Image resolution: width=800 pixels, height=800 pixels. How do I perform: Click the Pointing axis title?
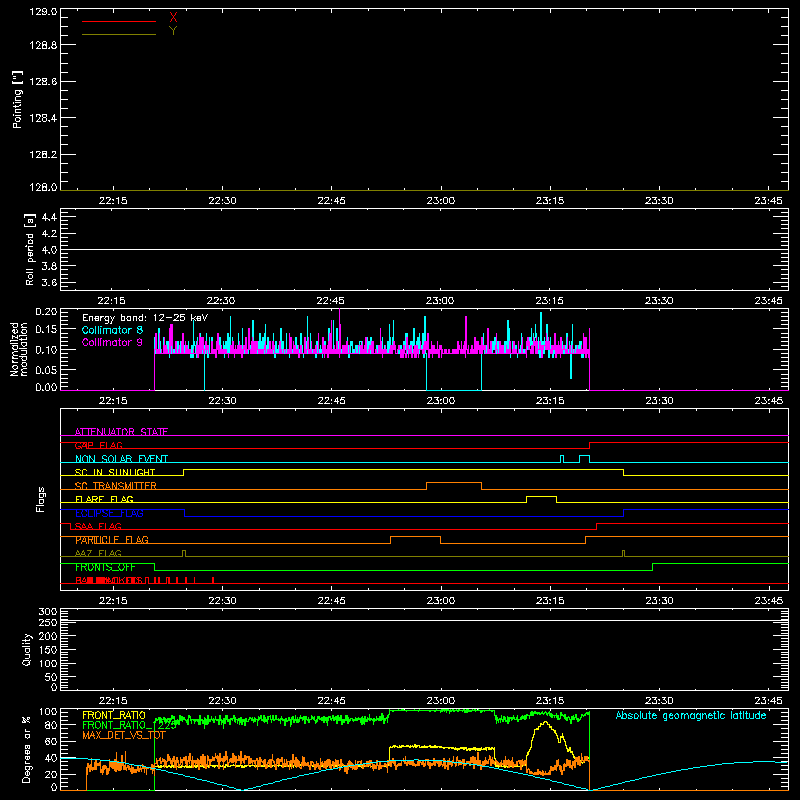pos(18,100)
